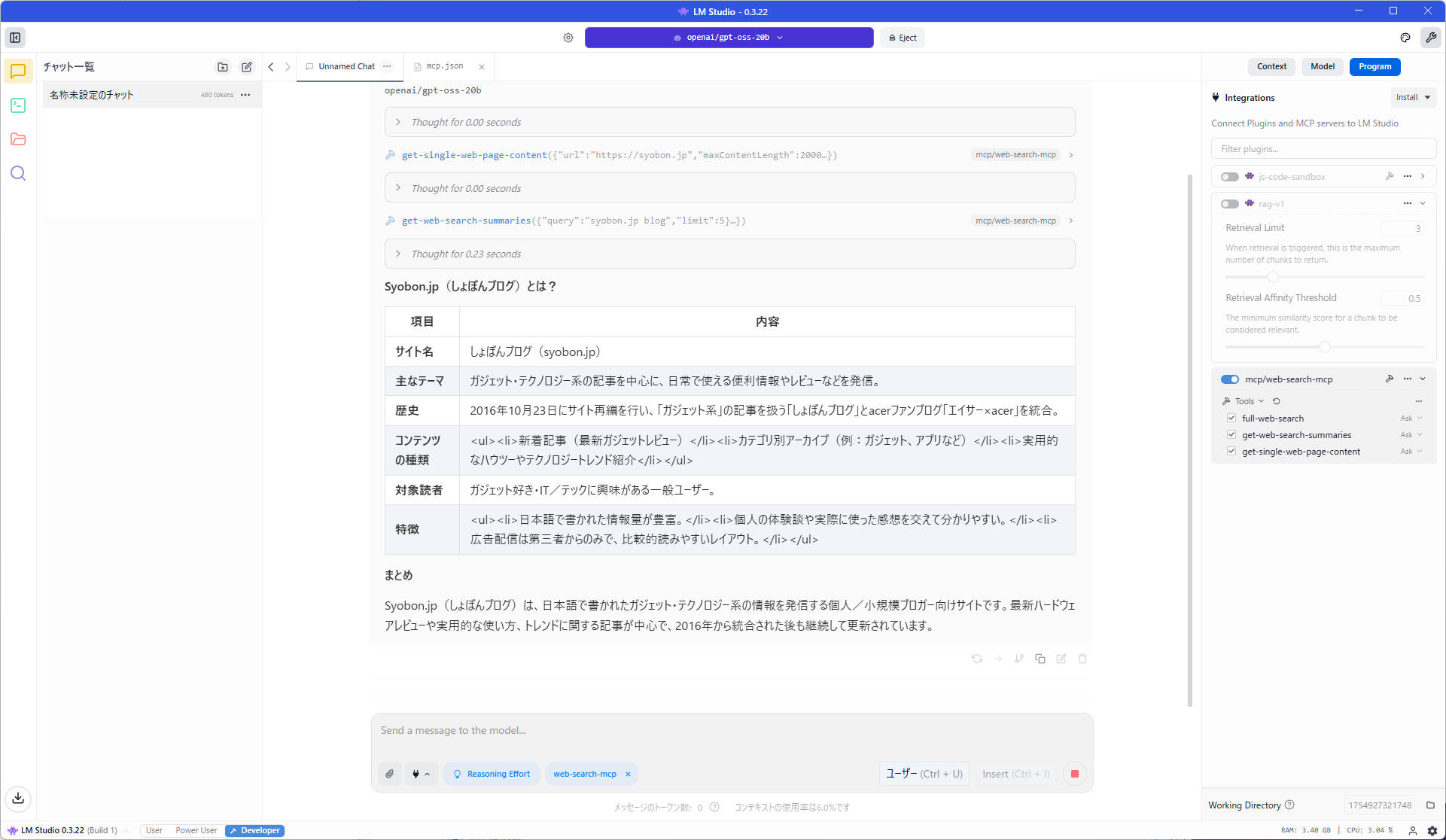This screenshot has height=840, width=1446.
Task: Stop generation with the red square button
Action: [1075, 774]
